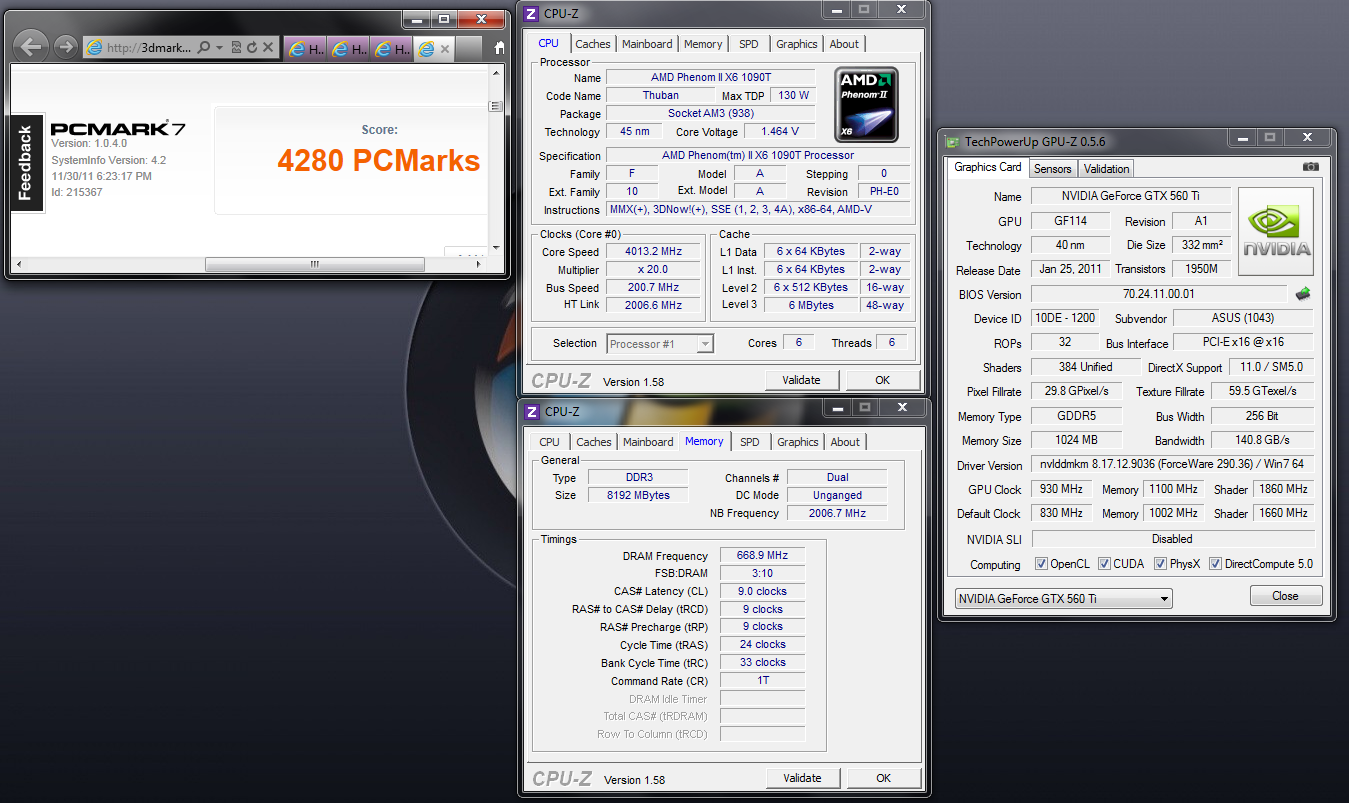
Task: Open Mainboard tab in the upper CPU-Z window
Action: coord(647,44)
